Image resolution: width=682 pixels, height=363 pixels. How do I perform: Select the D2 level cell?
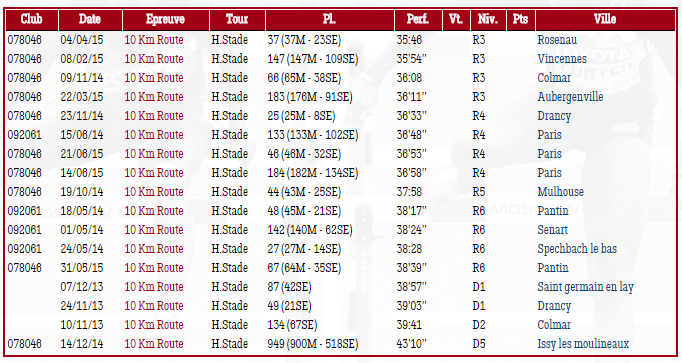(x=479, y=325)
